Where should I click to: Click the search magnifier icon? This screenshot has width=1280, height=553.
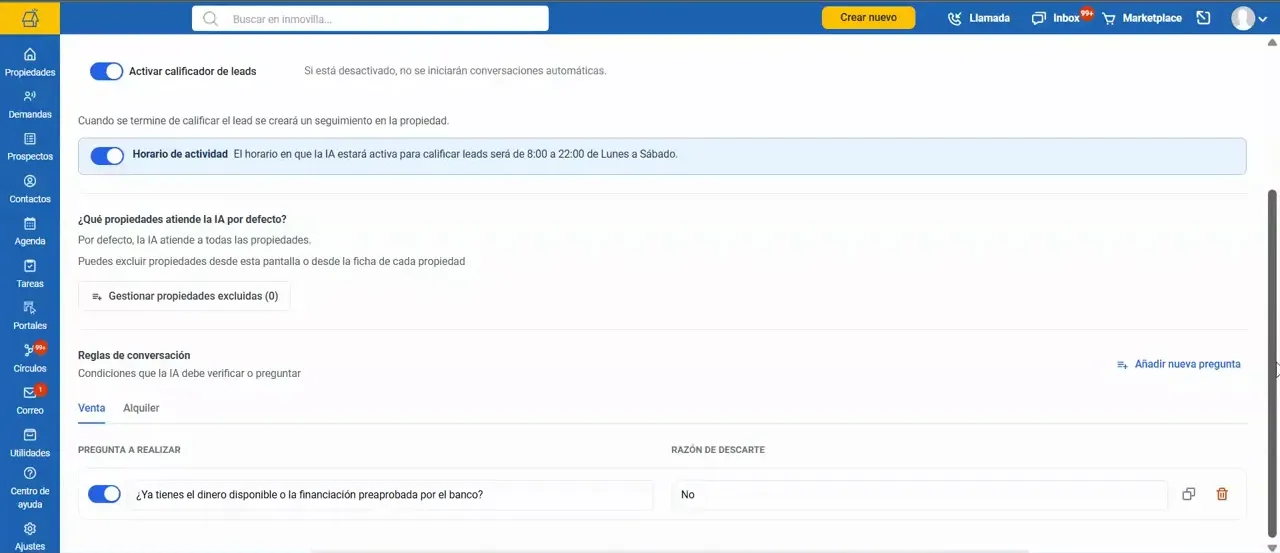coord(211,18)
